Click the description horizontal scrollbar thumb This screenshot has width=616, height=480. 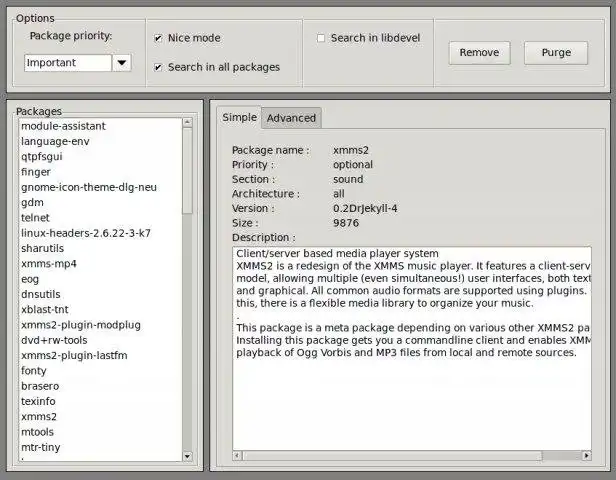[x=392, y=456]
